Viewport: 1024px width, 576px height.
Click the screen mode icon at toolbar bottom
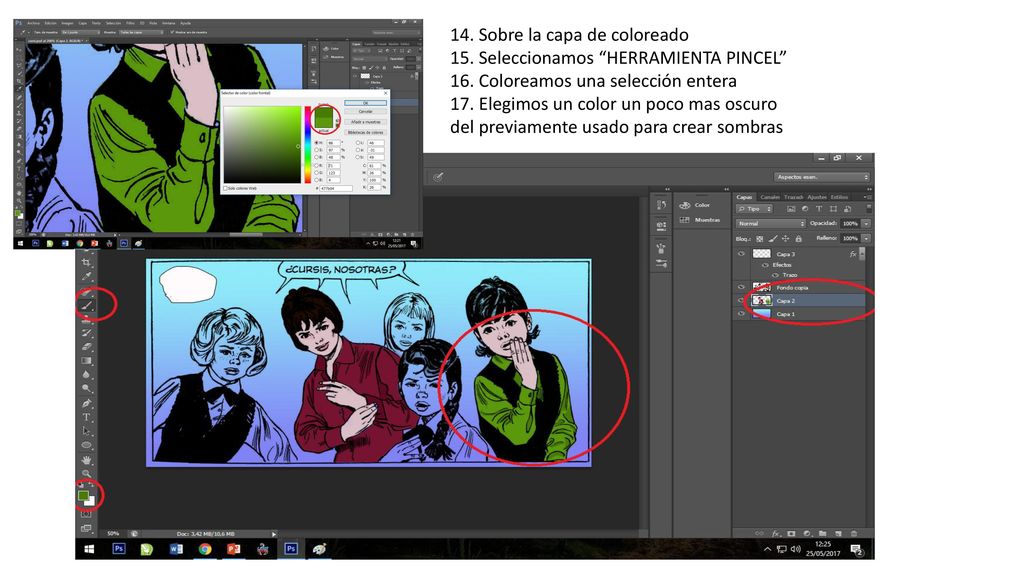point(86,528)
